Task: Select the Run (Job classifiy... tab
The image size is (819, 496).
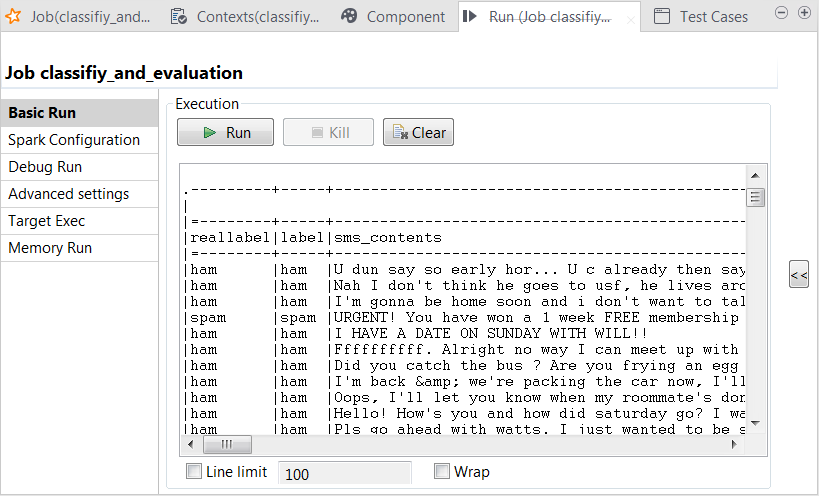Action: coord(549,17)
